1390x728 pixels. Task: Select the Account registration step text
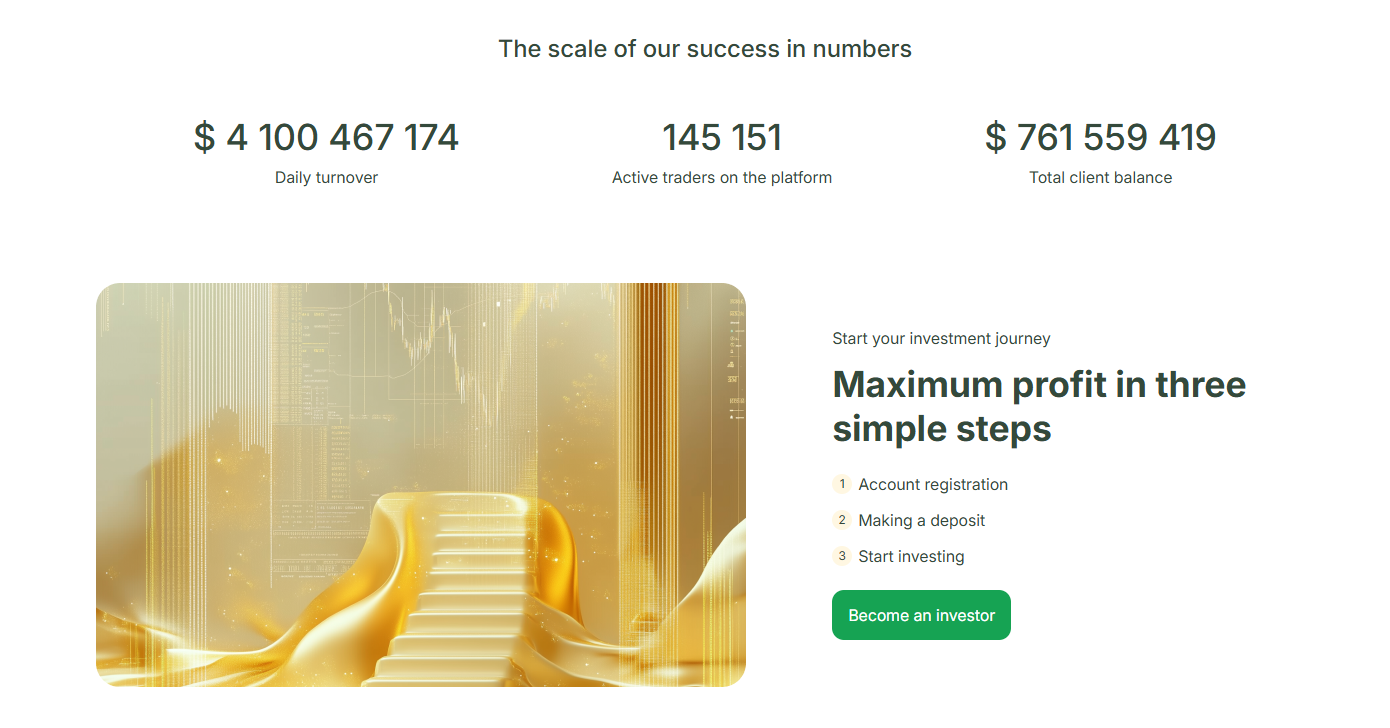(x=933, y=485)
